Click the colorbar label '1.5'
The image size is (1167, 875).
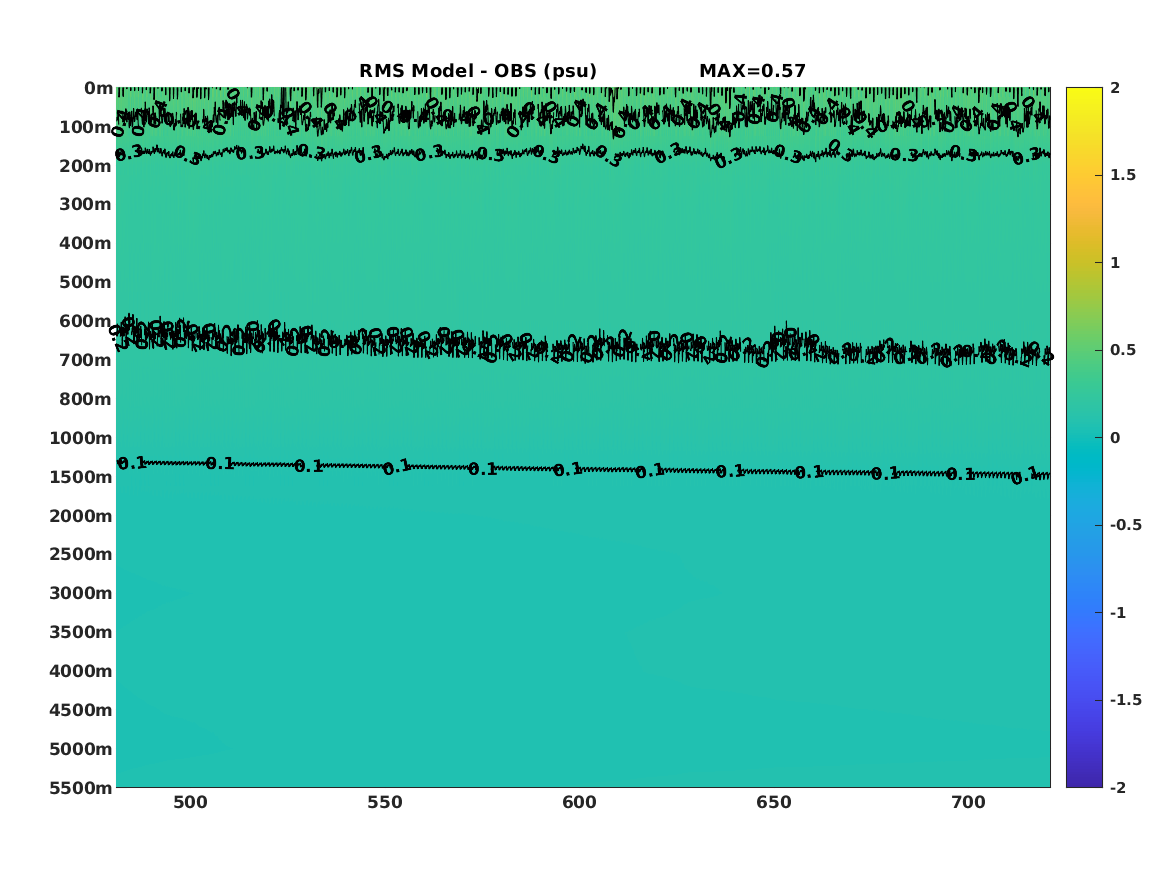tap(1123, 175)
